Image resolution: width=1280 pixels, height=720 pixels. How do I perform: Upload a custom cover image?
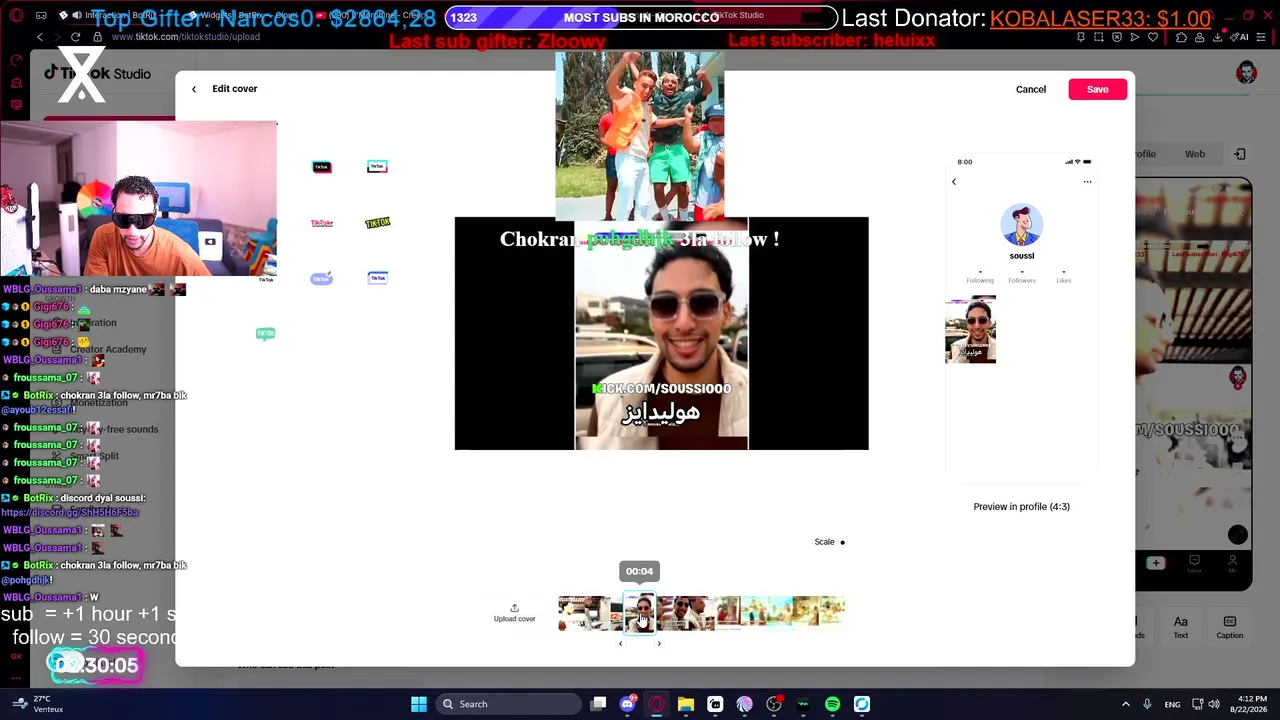click(x=514, y=612)
